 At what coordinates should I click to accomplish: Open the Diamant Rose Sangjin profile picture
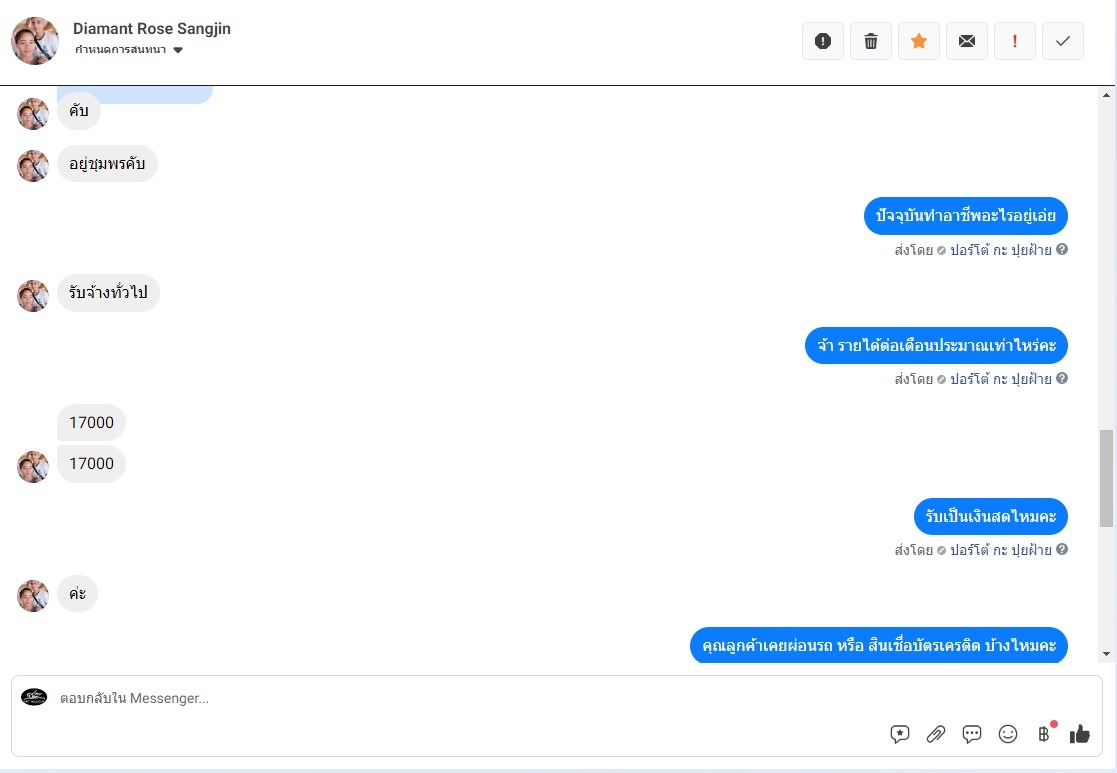[35, 41]
